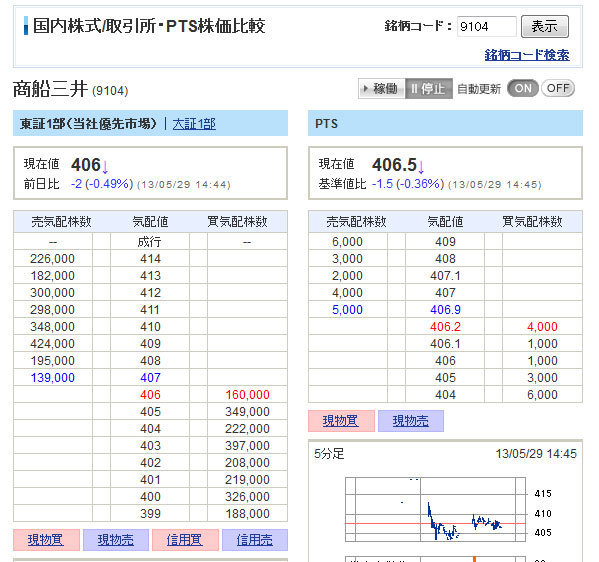The image size is (599, 562).
Task: Click the PTS section header
Action: (x=445, y=123)
